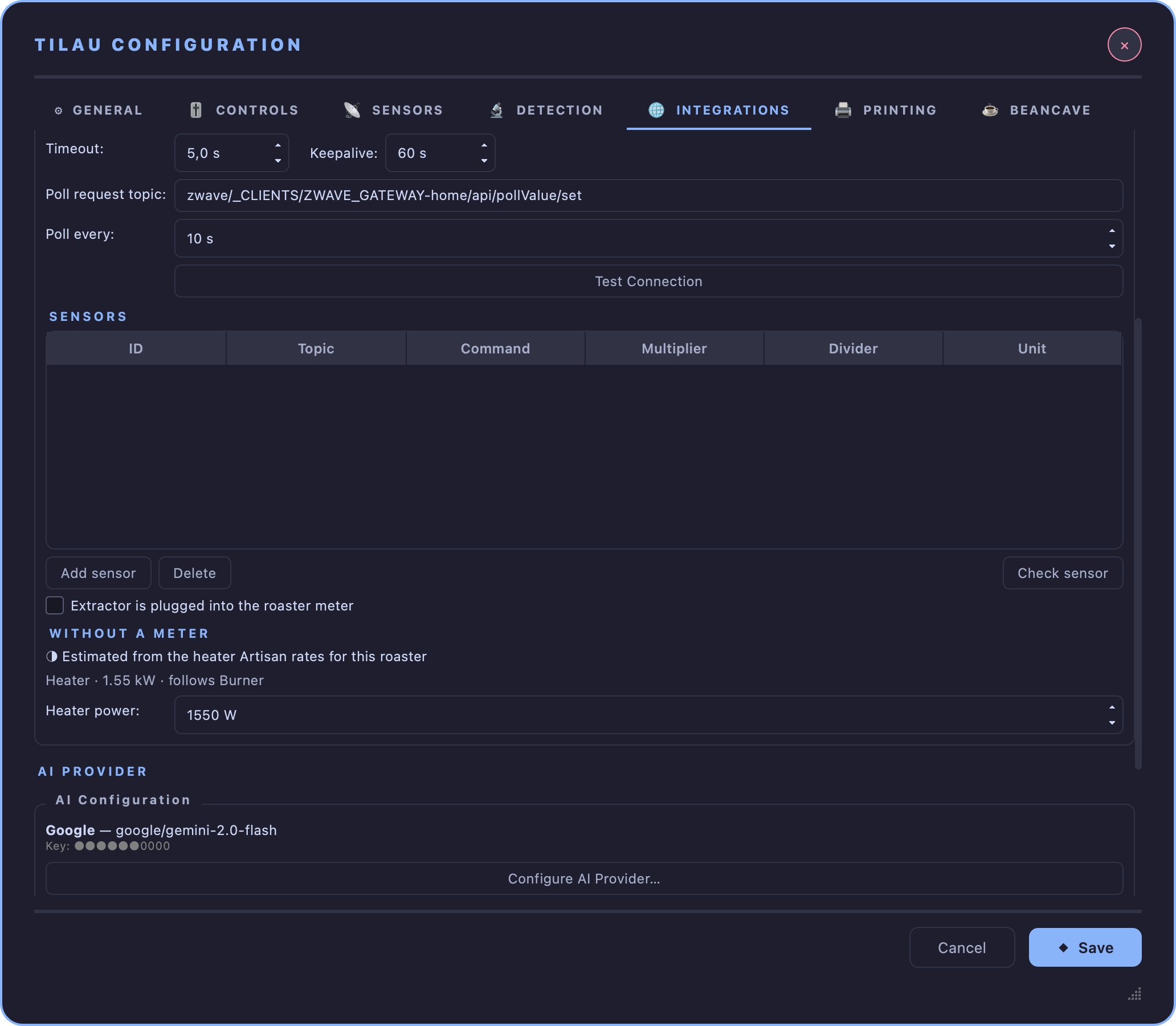Increase the Timeout value
Viewport: 1176px width, 1026px height.
[277, 145]
